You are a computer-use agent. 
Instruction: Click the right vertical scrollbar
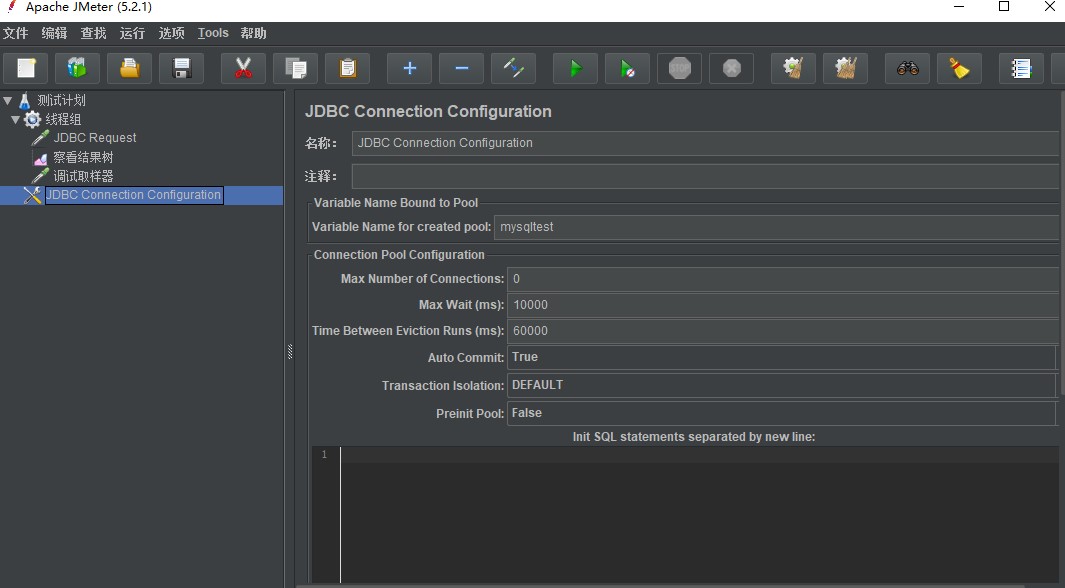coord(1062,244)
